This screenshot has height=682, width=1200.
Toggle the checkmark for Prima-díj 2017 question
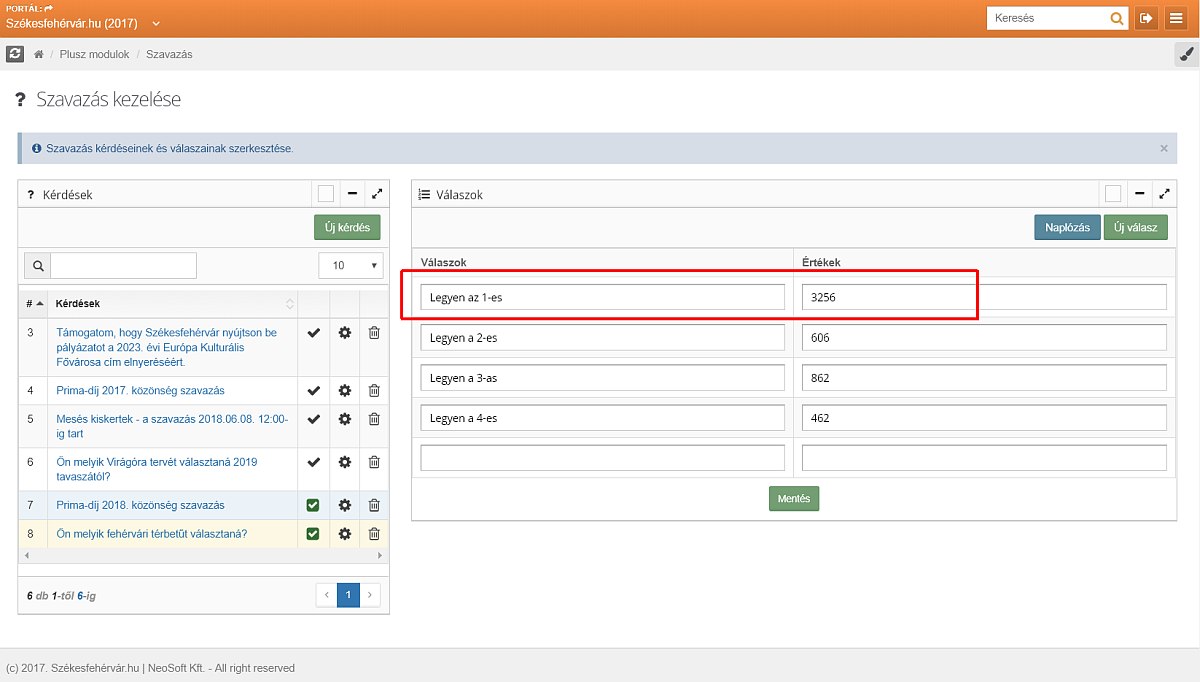click(313, 390)
